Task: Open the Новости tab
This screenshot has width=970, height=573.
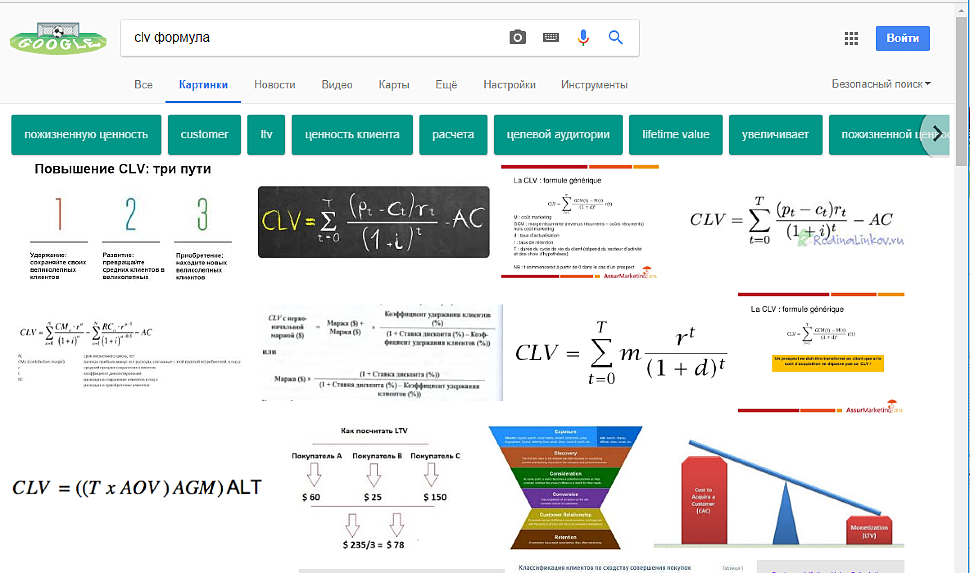Action: 275,85
